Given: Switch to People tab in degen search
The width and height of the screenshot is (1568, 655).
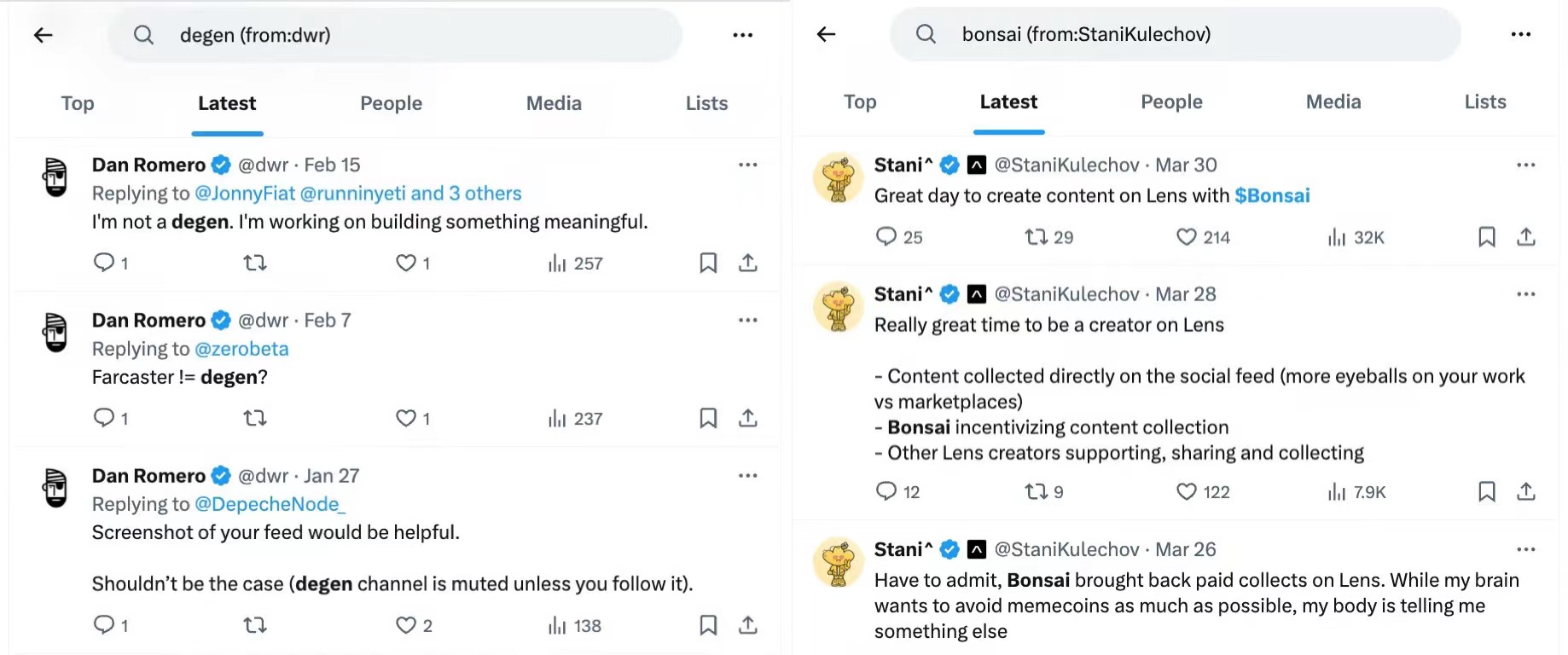Looking at the screenshot, I should coord(391,103).
